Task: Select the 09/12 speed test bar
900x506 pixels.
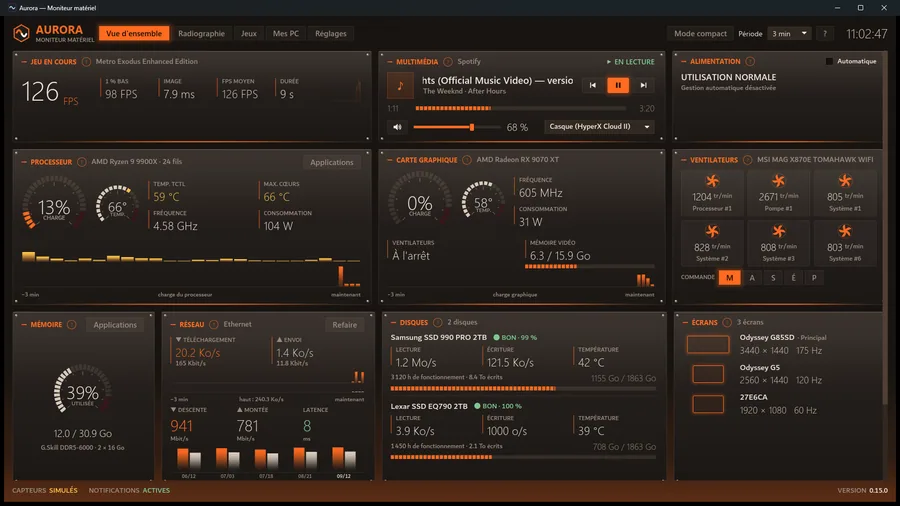Action: (344, 458)
